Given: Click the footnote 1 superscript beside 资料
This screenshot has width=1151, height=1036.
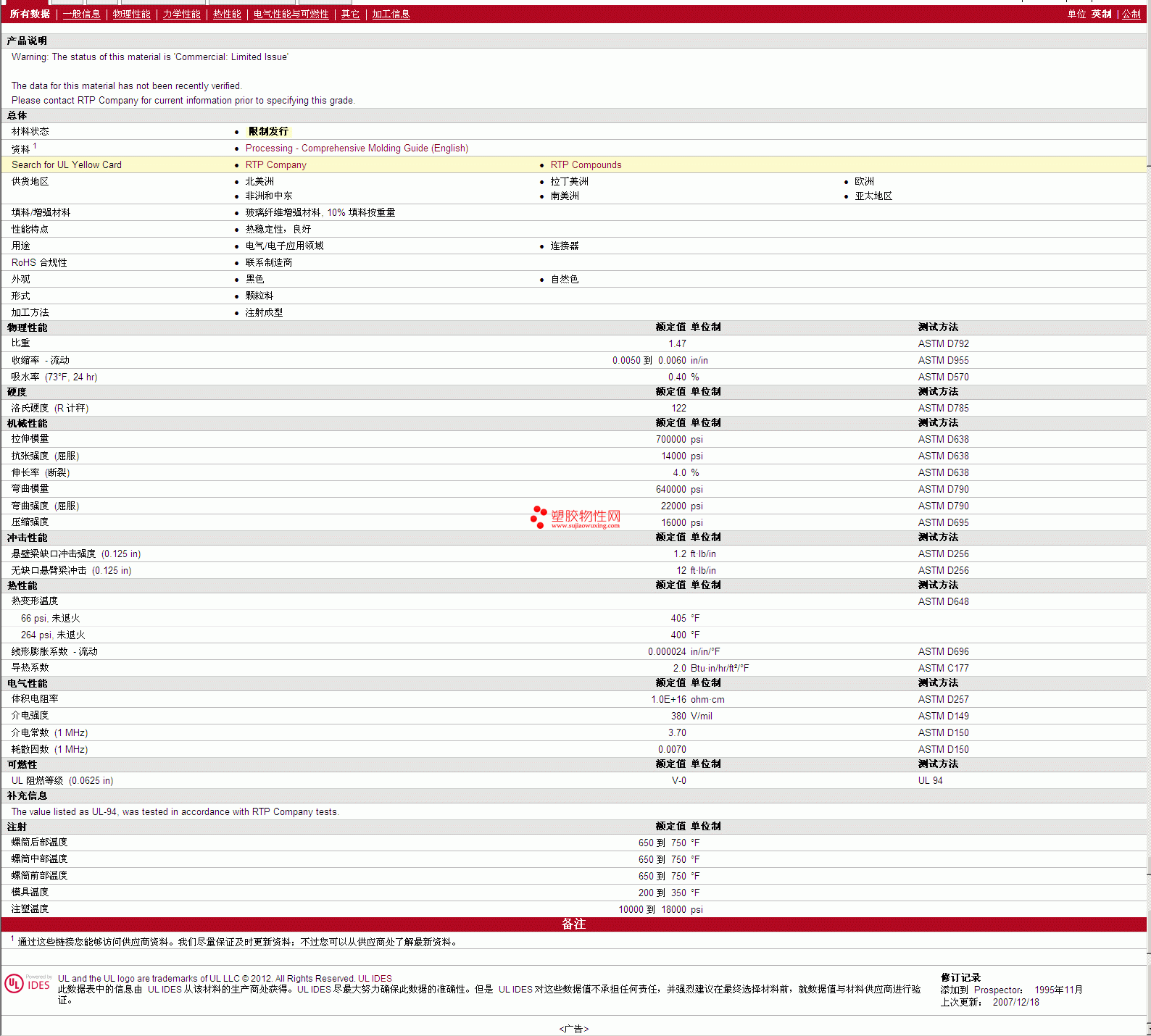Looking at the screenshot, I should [35, 146].
